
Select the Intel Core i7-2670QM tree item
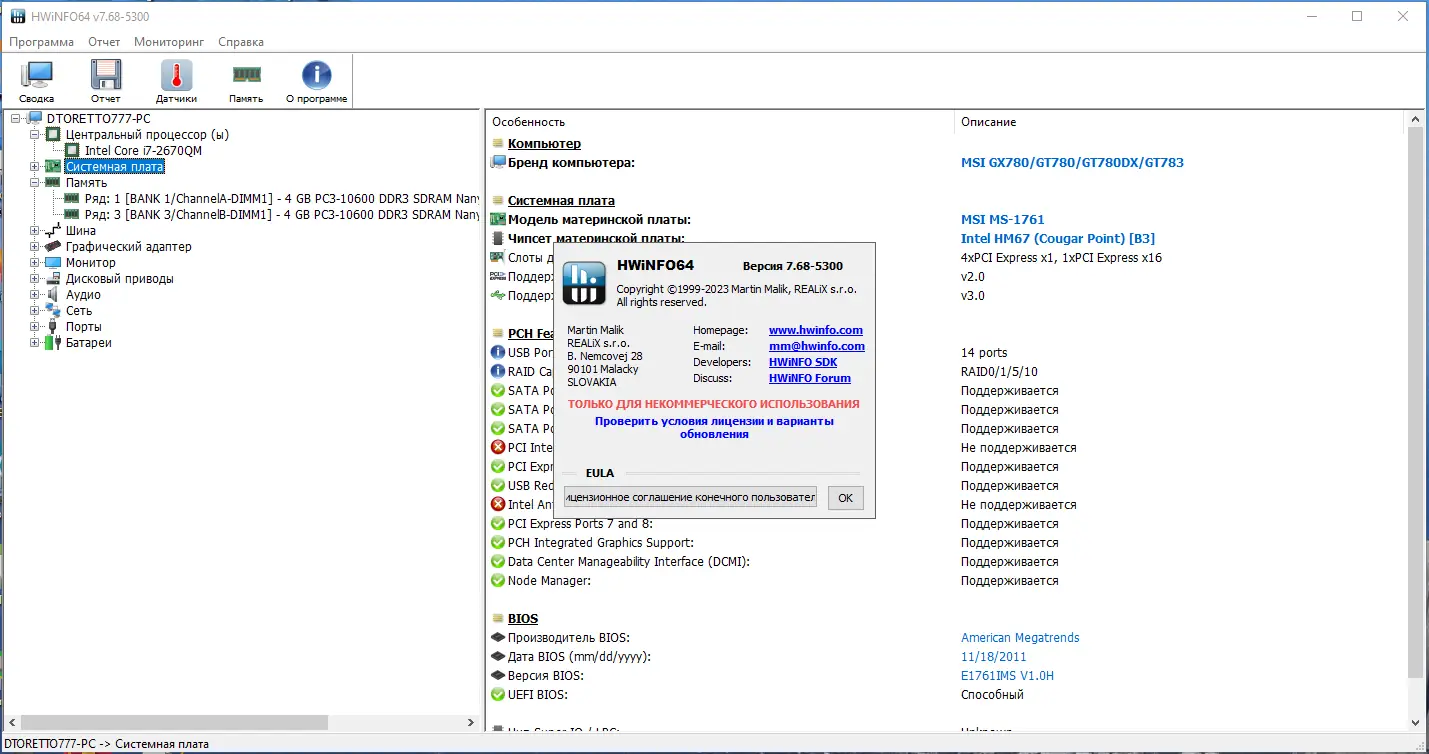(x=143, y=151)
